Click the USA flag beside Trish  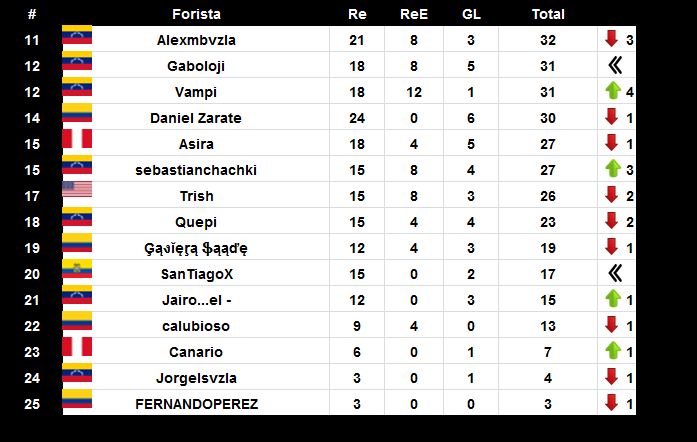(77, 189)
